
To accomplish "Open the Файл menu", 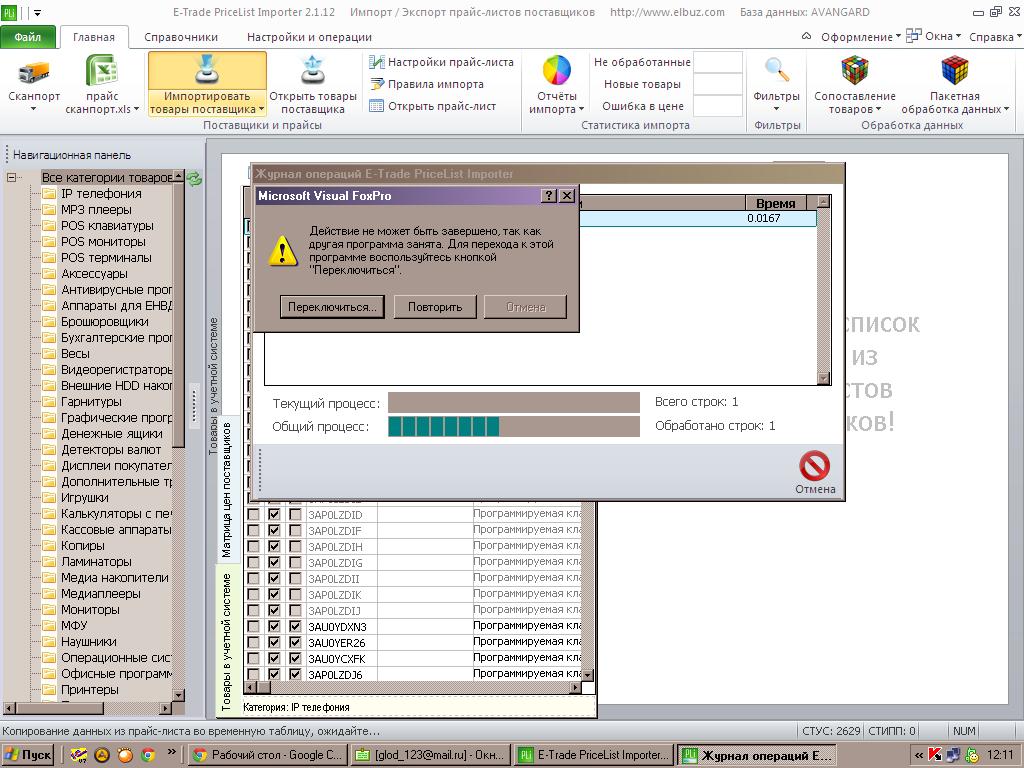I will (28, 37).
